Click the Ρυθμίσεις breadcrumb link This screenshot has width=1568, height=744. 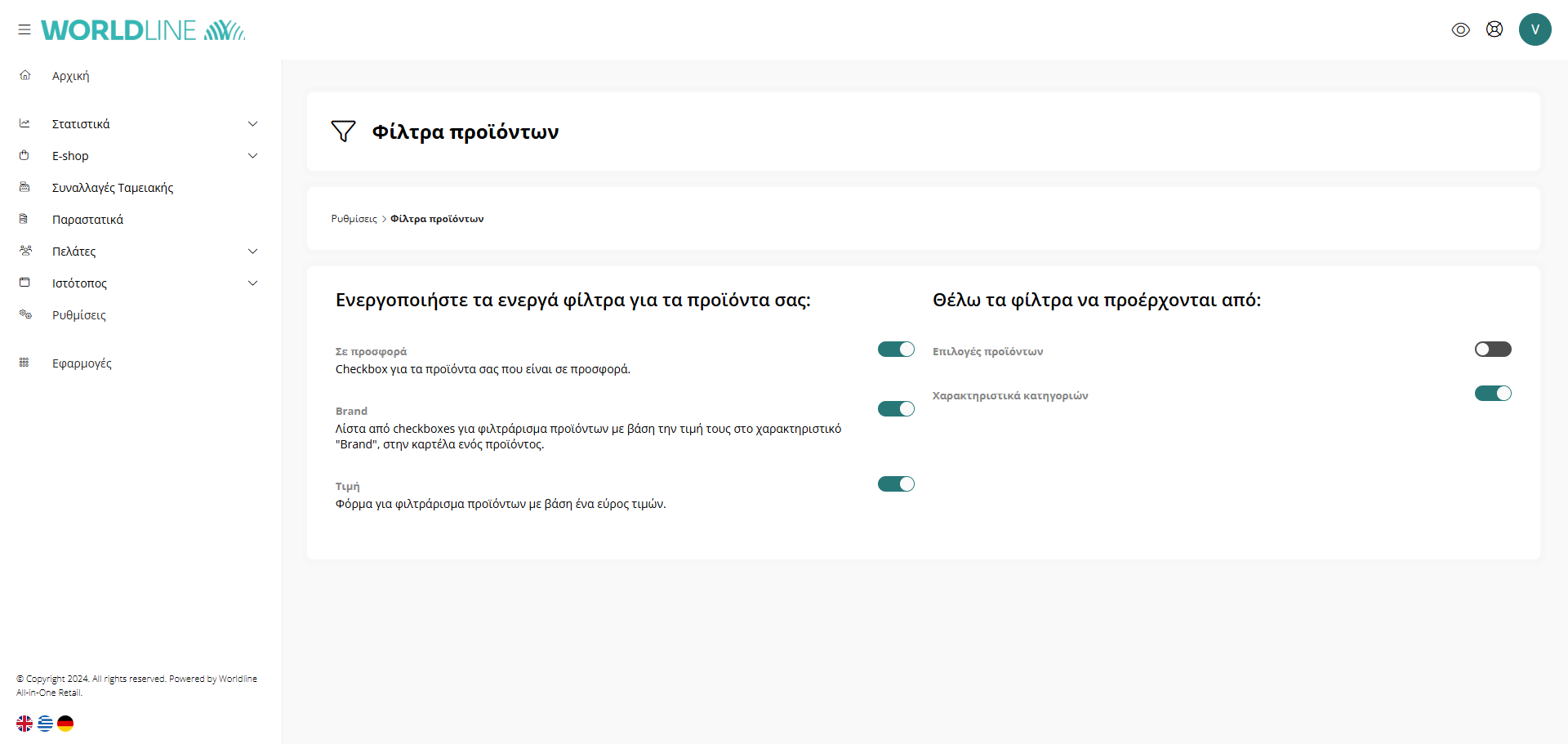click(354, 219)
